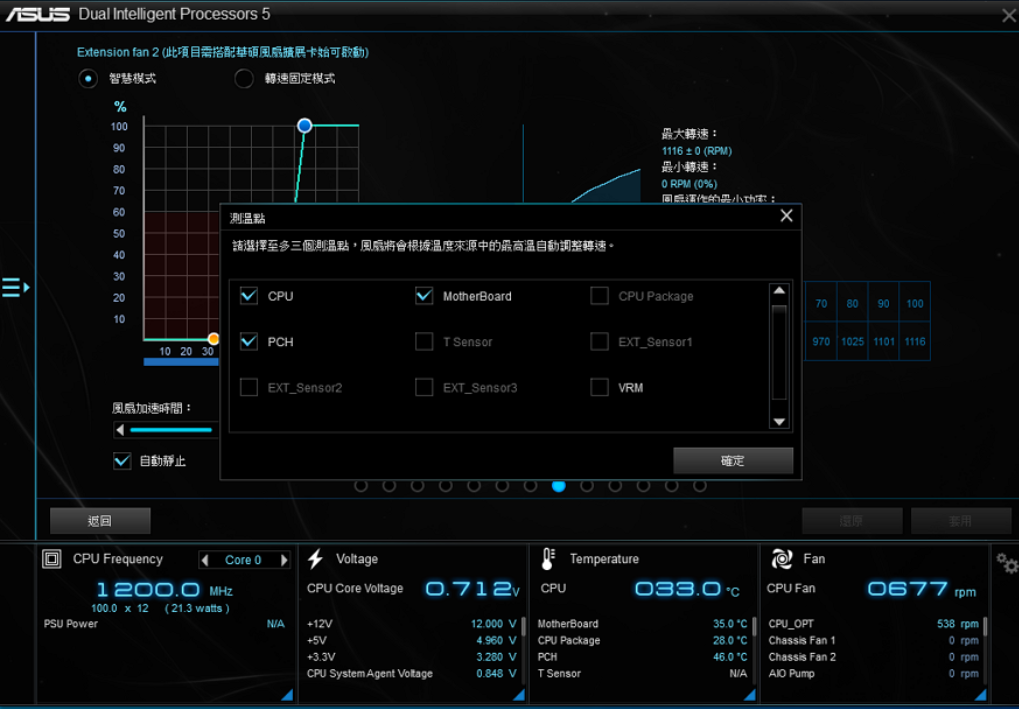
Task: Enable the VRM temperature source checkbox
Action: (599, 387)
